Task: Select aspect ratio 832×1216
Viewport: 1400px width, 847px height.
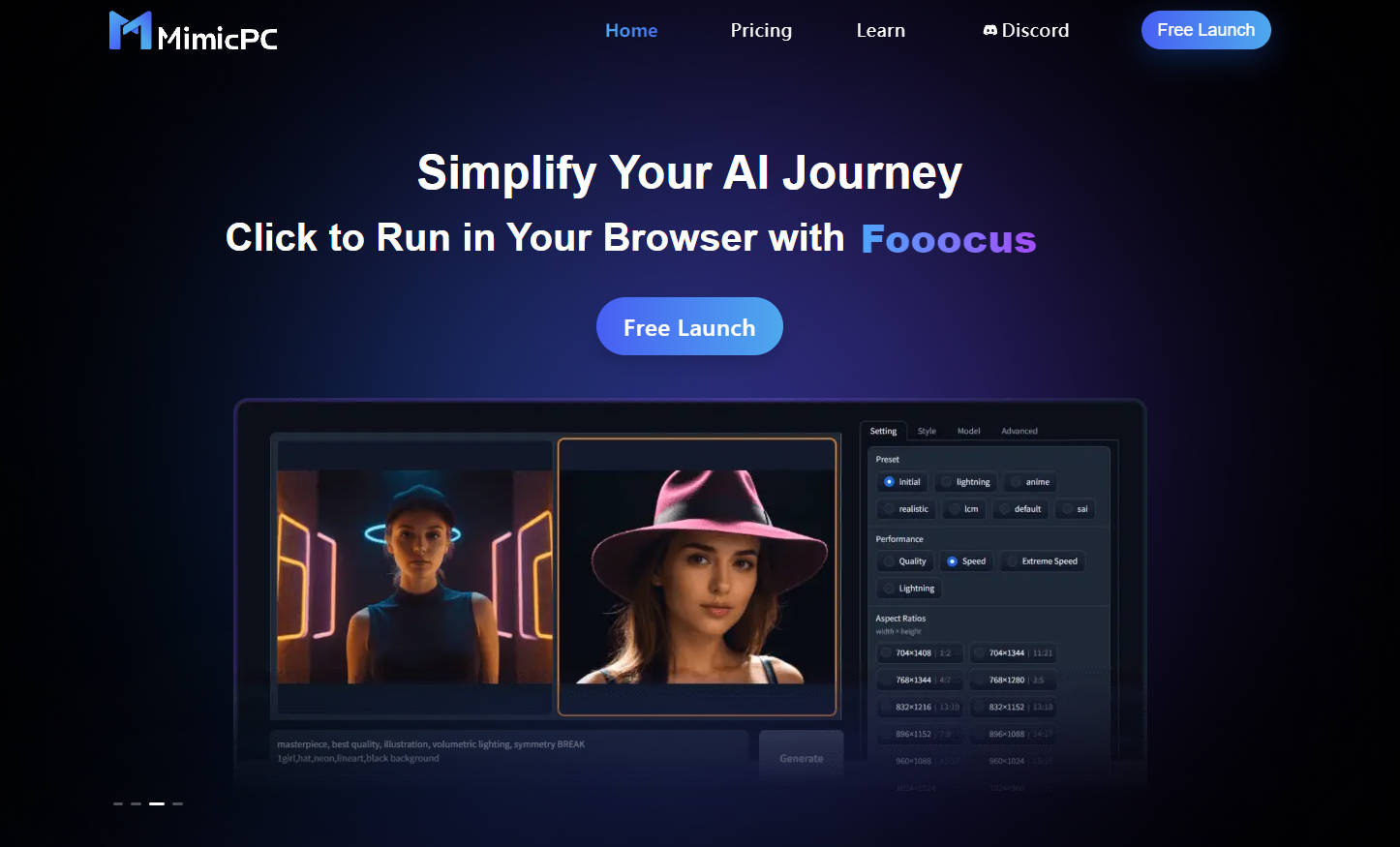Action: tap(921, 708)
